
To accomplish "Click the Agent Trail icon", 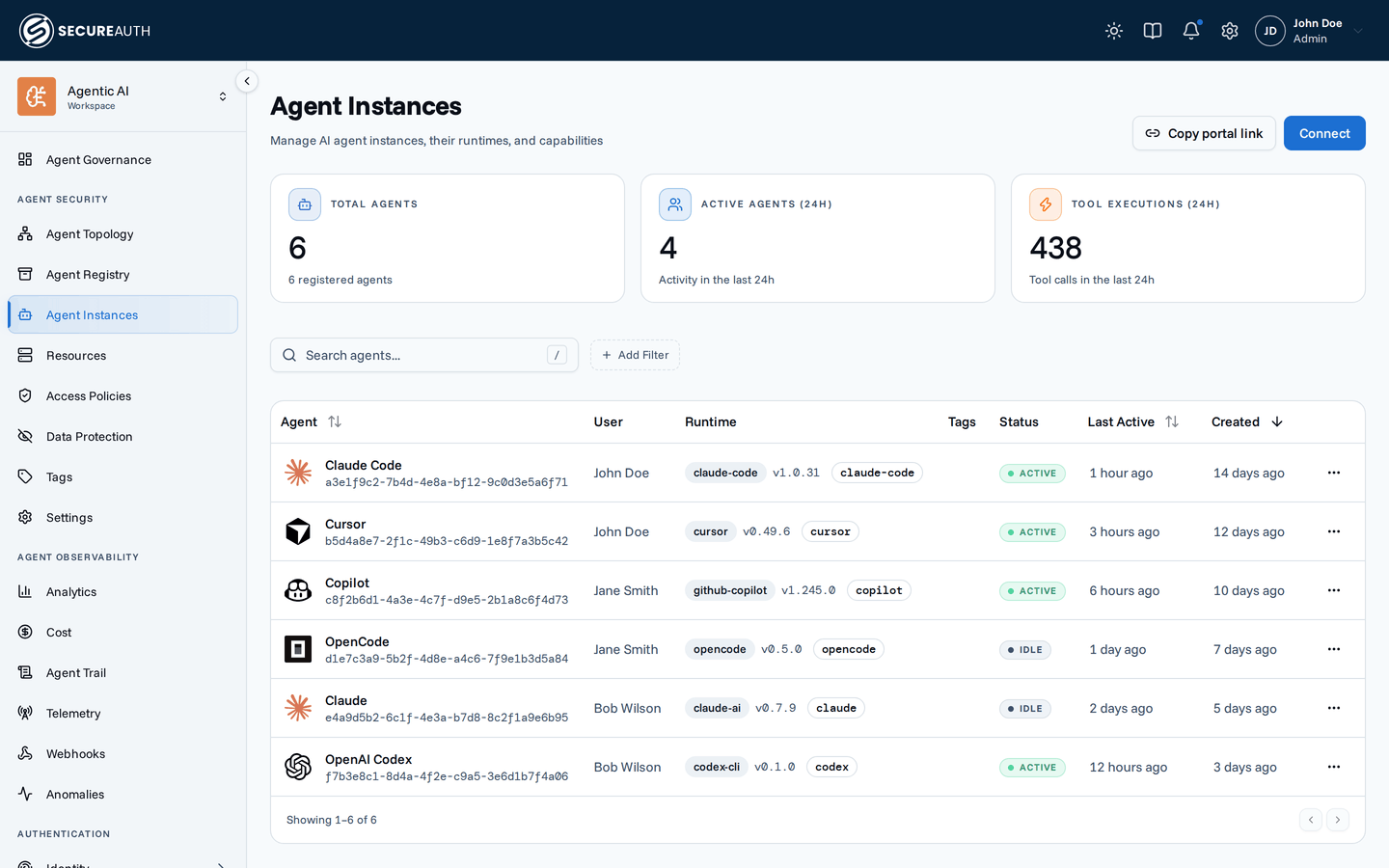I will point(25,672).
